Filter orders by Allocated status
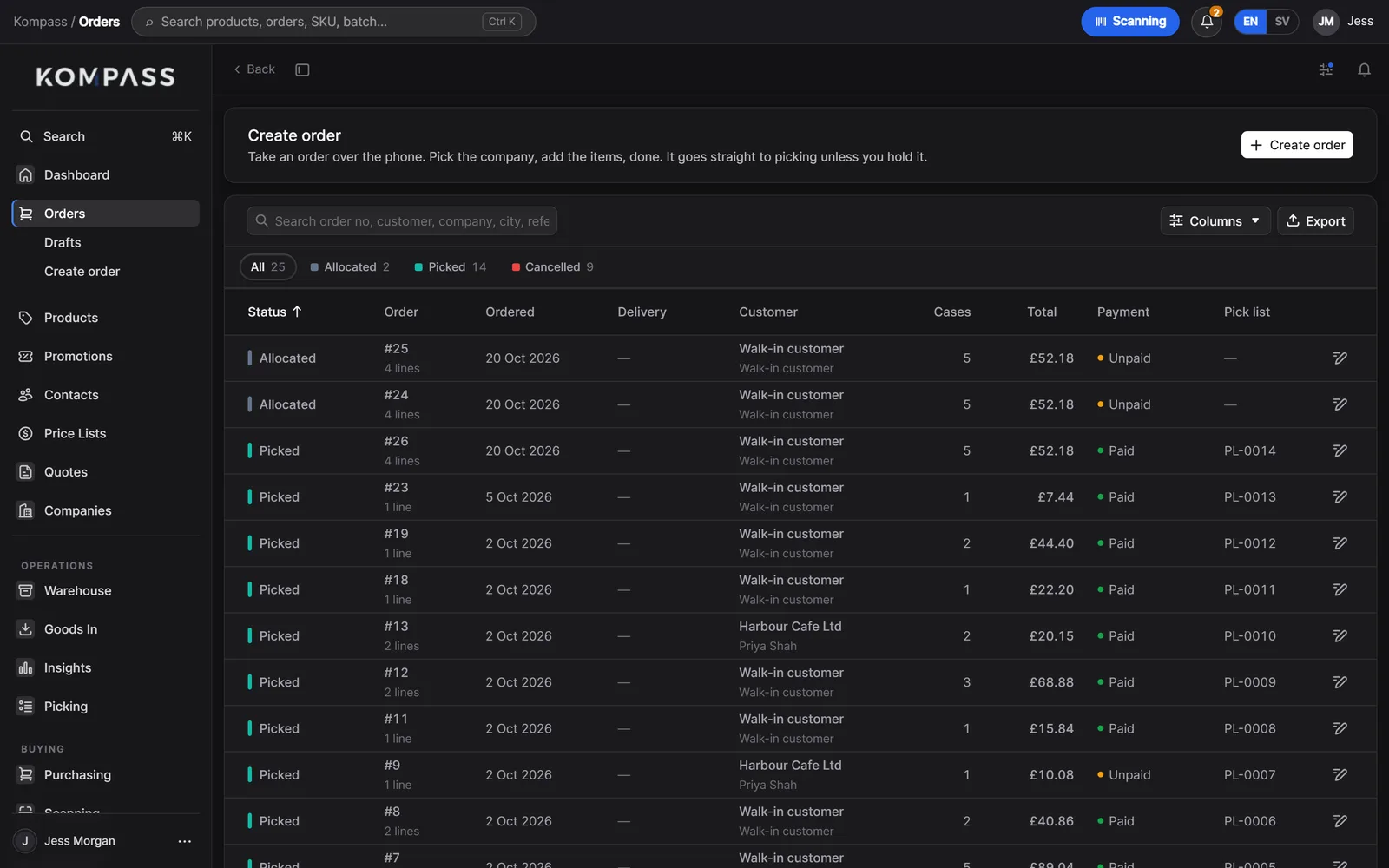Image resolution: width=1389 pixels, height=868 pixels. coord(350,267)
